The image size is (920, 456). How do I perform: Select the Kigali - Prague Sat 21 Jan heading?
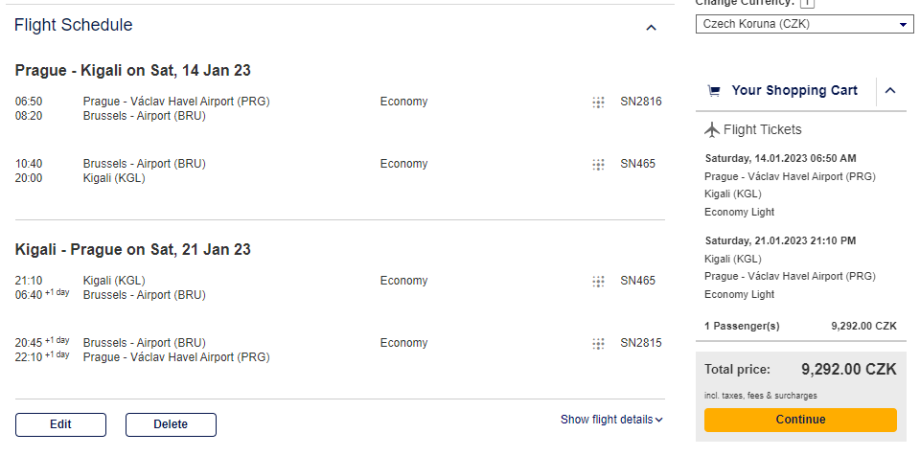pos(133,249)
